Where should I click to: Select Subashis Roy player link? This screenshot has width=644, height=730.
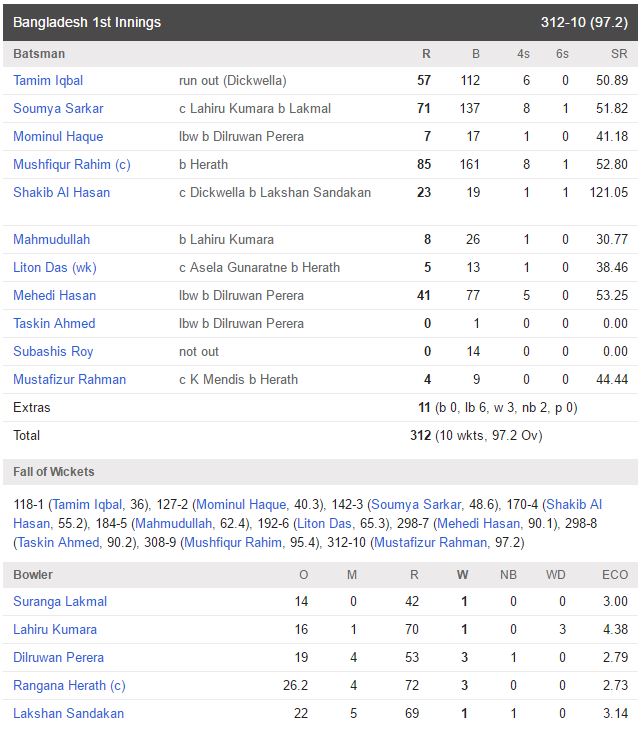click(53, 351)
